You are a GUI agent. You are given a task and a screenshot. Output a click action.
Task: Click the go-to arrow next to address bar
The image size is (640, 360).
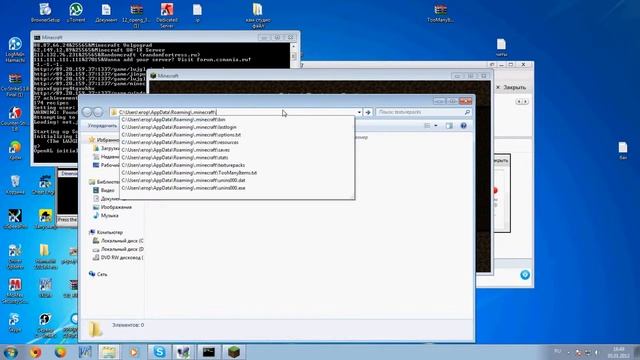368,112
